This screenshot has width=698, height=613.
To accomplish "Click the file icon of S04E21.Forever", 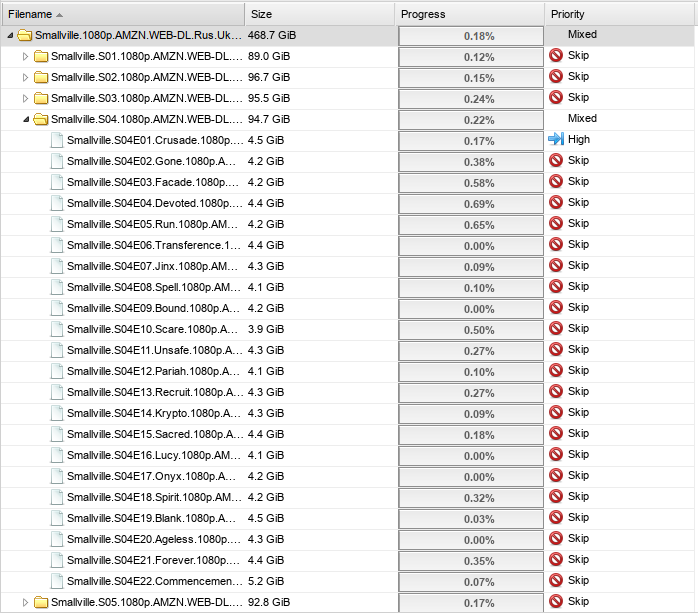I will (57, 560).
